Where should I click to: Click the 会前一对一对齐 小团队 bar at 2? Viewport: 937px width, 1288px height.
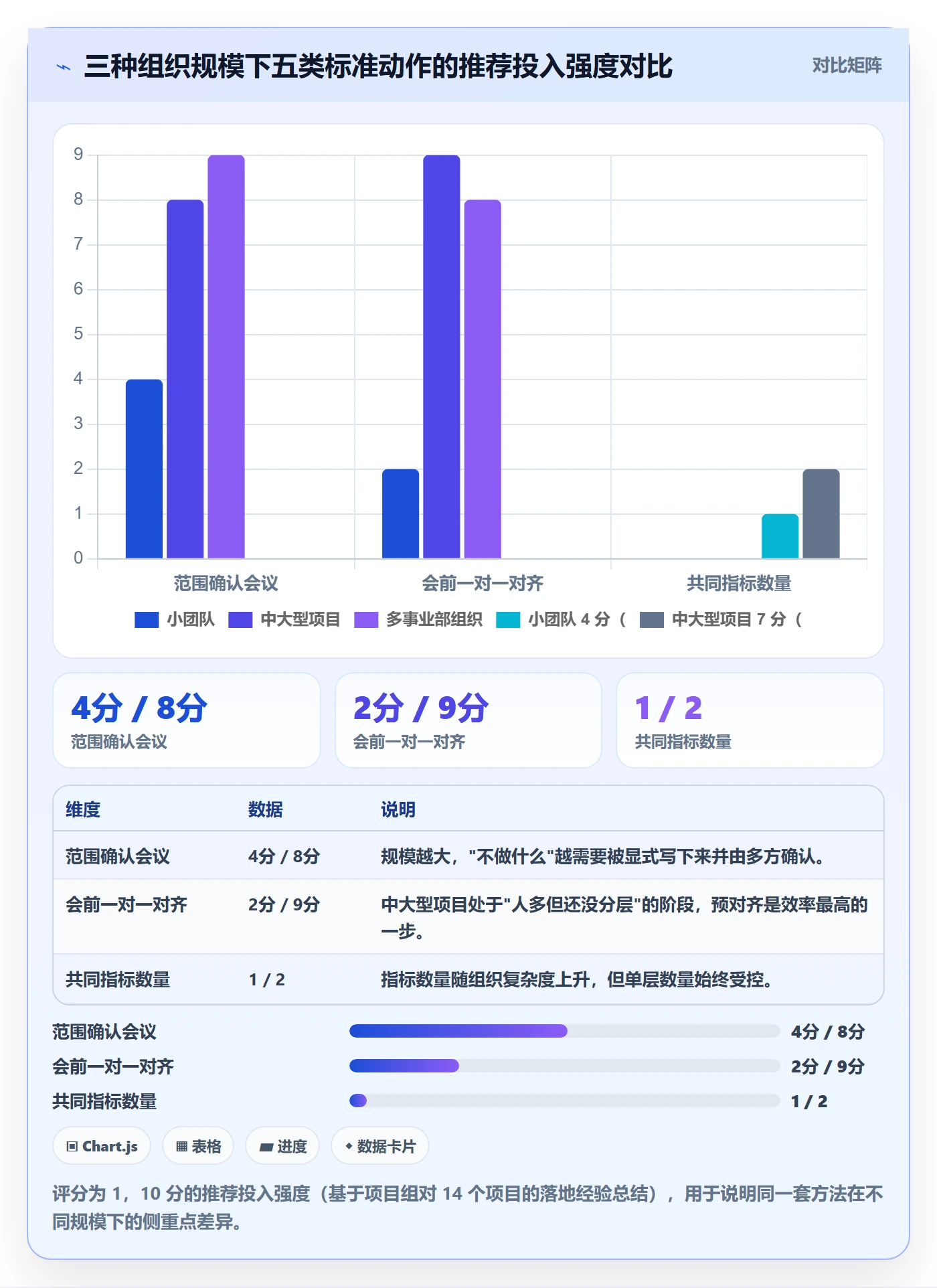coord(400,513)
